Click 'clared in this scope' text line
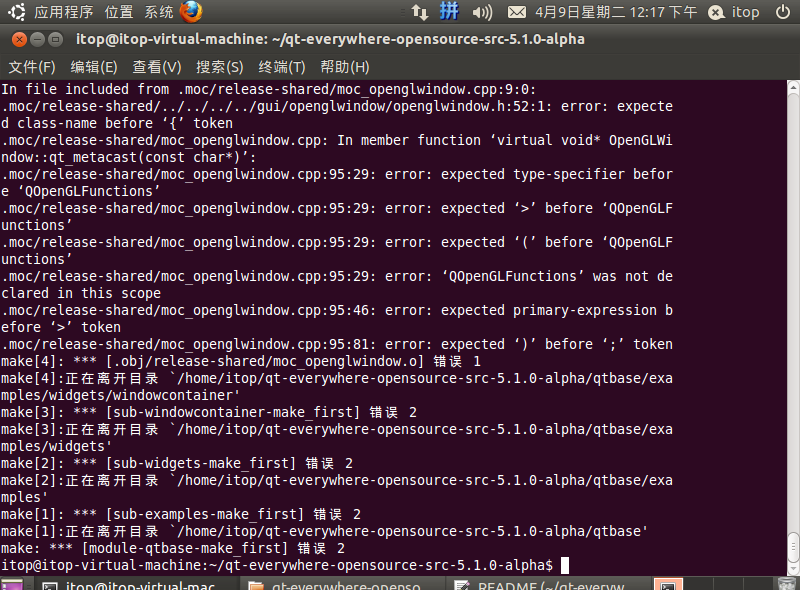800x590 pixels. tap(81, 293)
